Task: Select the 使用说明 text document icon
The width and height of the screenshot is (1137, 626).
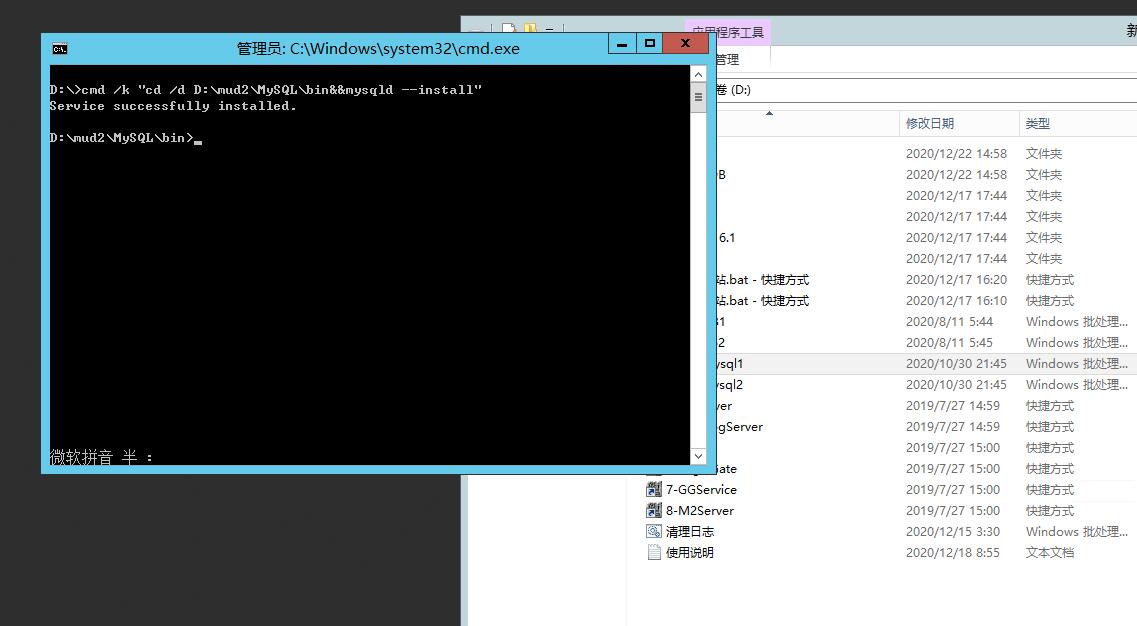Action: tap(654, 553)
